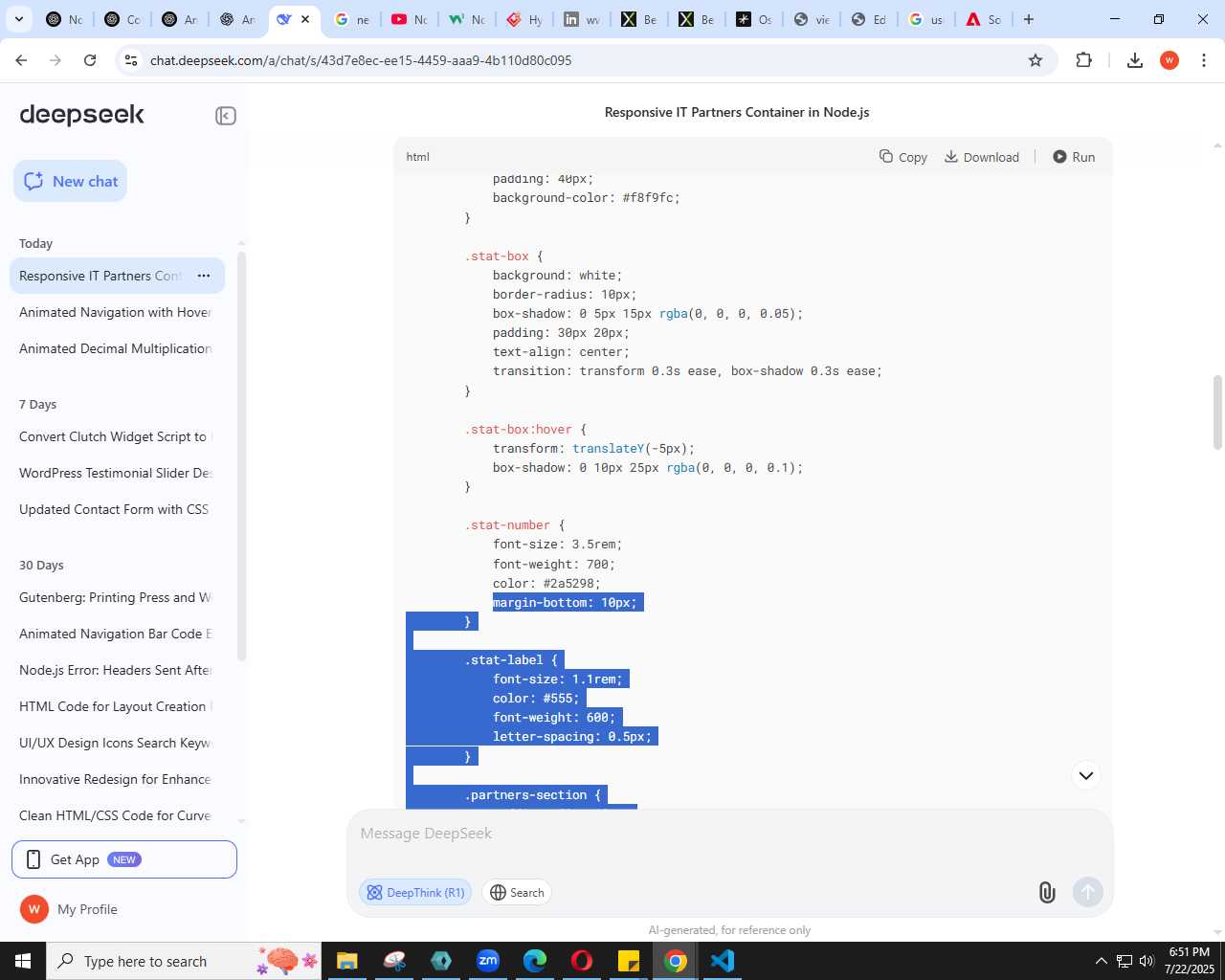This screenshot has height=980, width=1225.
Task: Open Animated Decimal Multiplication chat
Action: pos(117,348)
